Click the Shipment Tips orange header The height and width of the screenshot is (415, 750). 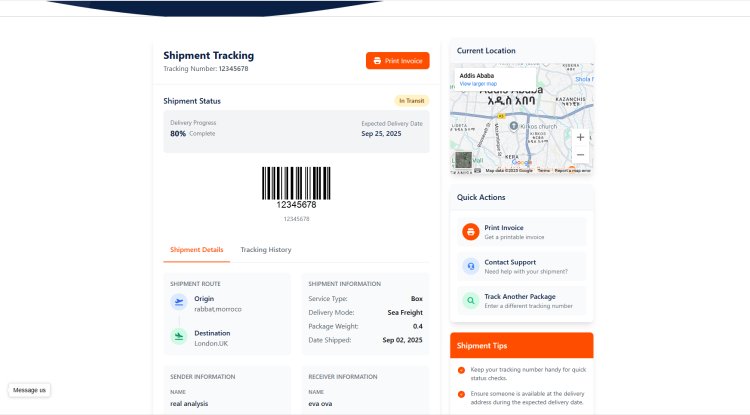[522, 345]
